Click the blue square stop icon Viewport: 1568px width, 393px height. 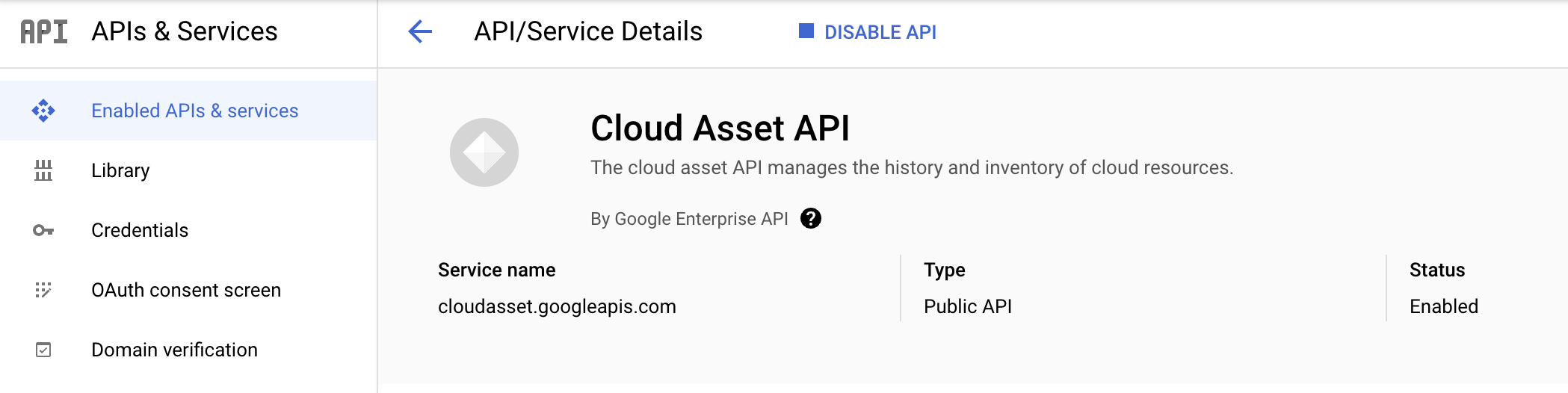(806, 31)
